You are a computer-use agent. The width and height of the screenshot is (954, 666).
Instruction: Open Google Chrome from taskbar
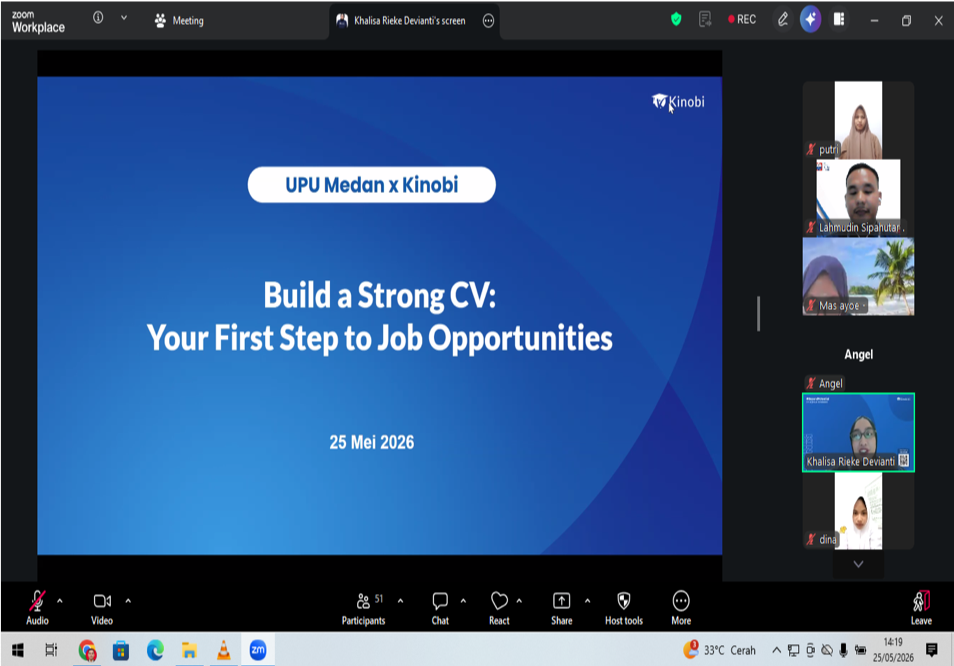click(87, 650)
